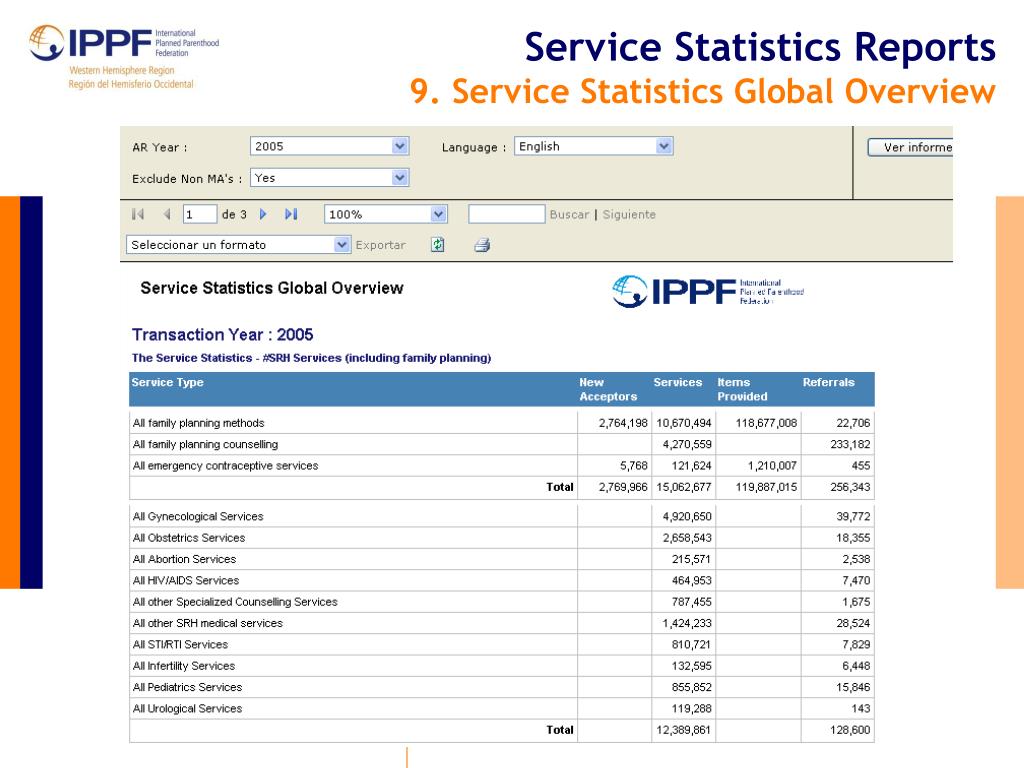
Task: Select the All Obstetrics Services row label
Action: (189, 538)
